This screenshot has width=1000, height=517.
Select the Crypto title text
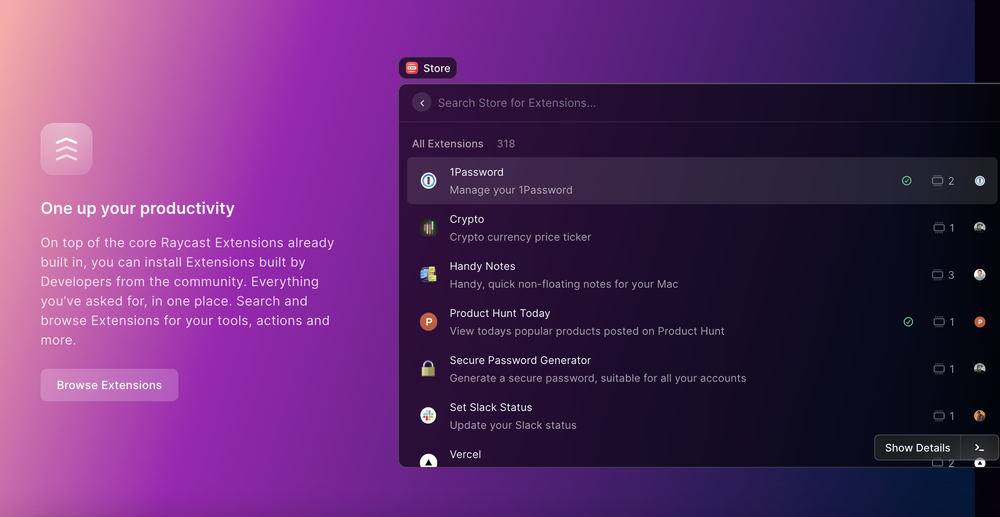(467, 219)
